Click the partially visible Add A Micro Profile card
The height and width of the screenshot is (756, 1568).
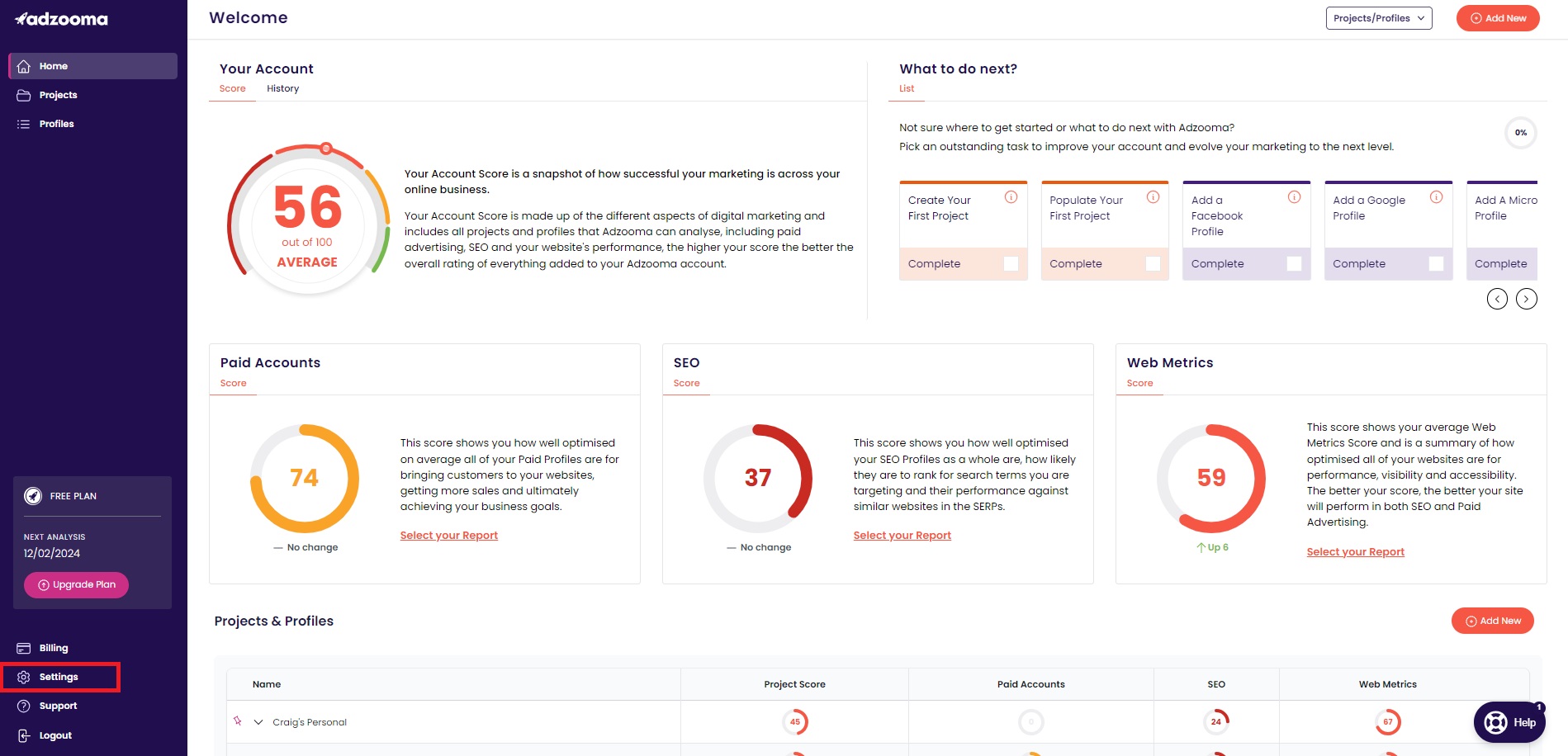1502,230
